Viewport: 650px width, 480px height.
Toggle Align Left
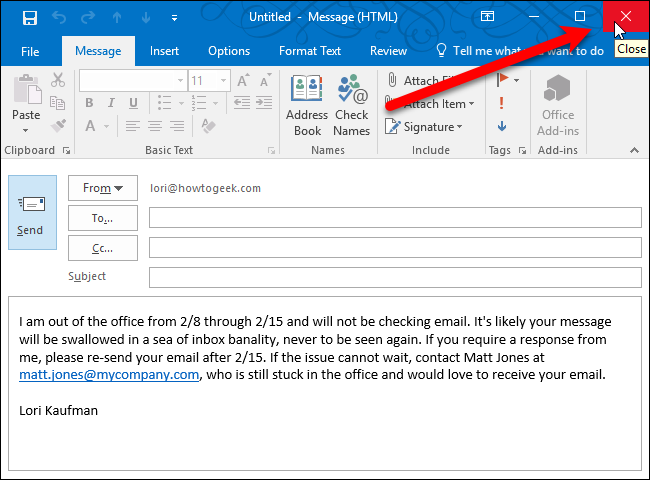133,126
